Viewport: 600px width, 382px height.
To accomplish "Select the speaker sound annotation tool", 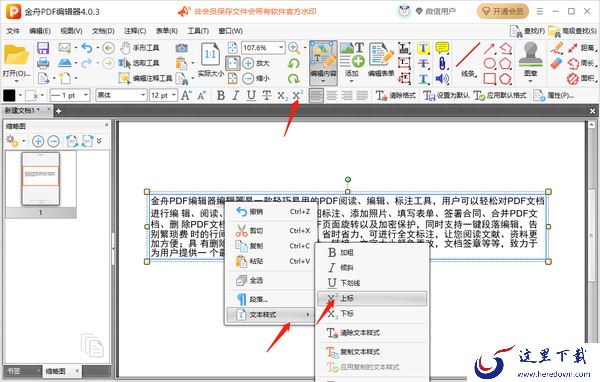I will tap(442, 78).
